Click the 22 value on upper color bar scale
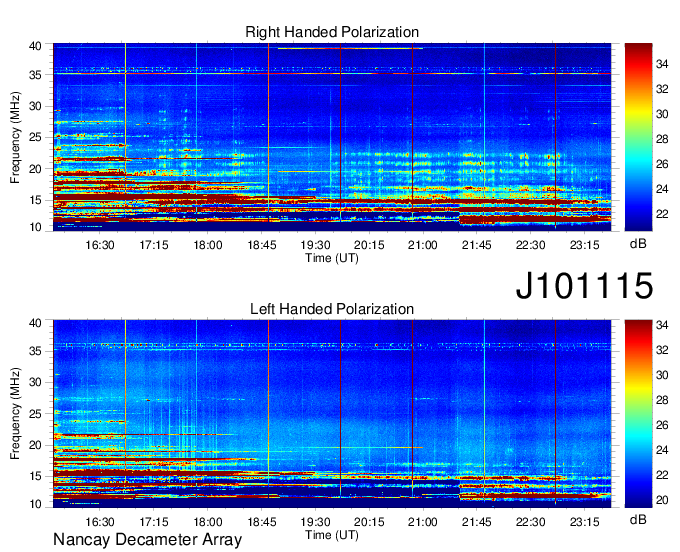Image resolution: width=680 pixels, height=552 pixels. click(x=662, y=214)
